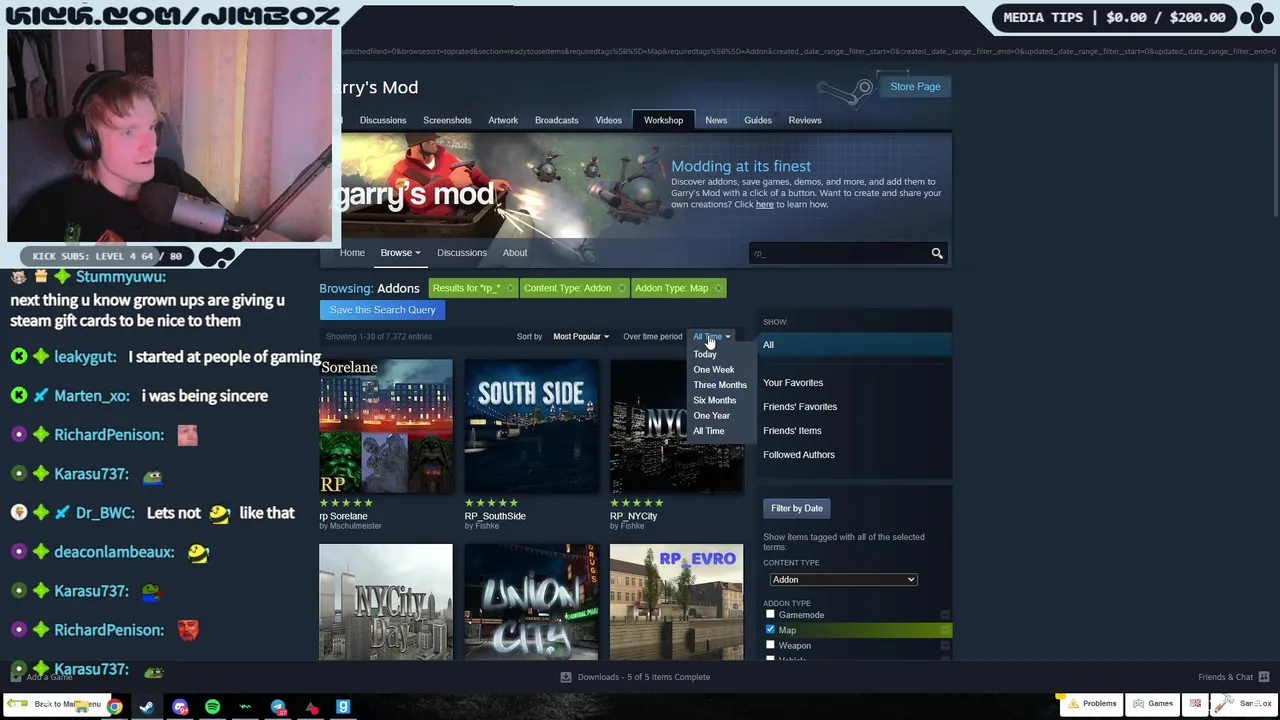Open Steam from the taskbar

(x=147, y=707)
